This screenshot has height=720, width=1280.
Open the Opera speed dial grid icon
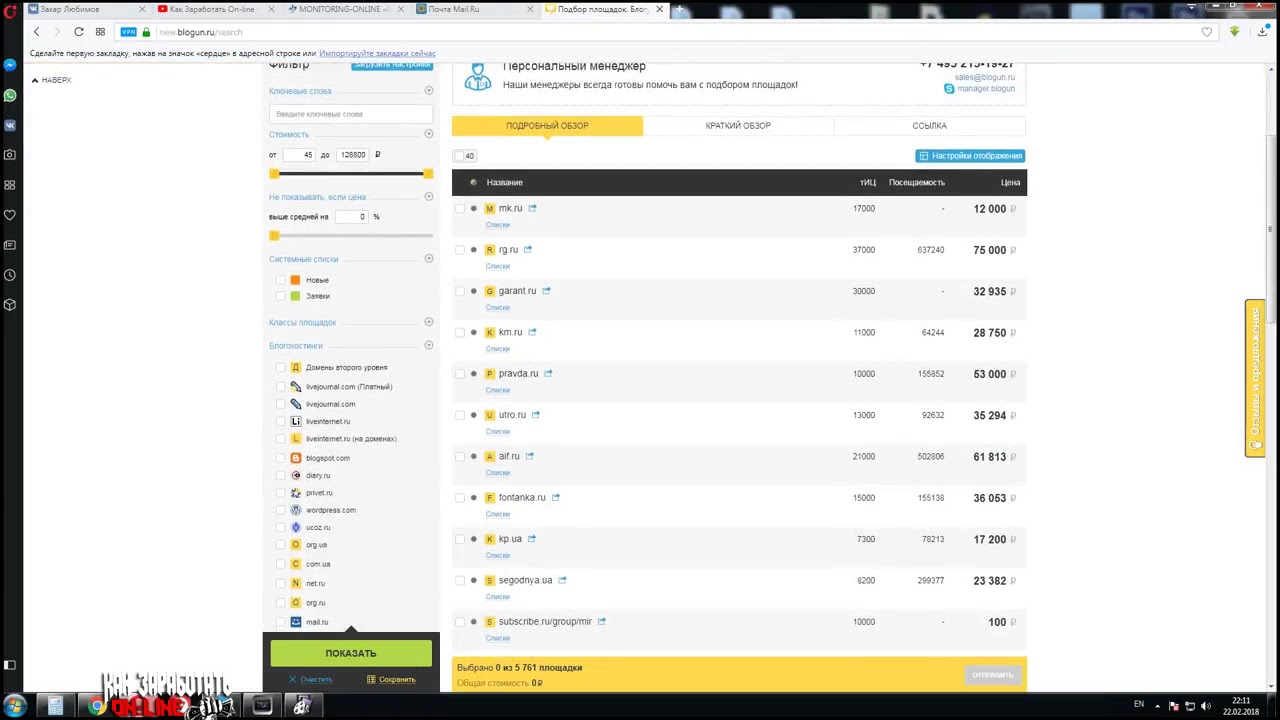point(100,32)
